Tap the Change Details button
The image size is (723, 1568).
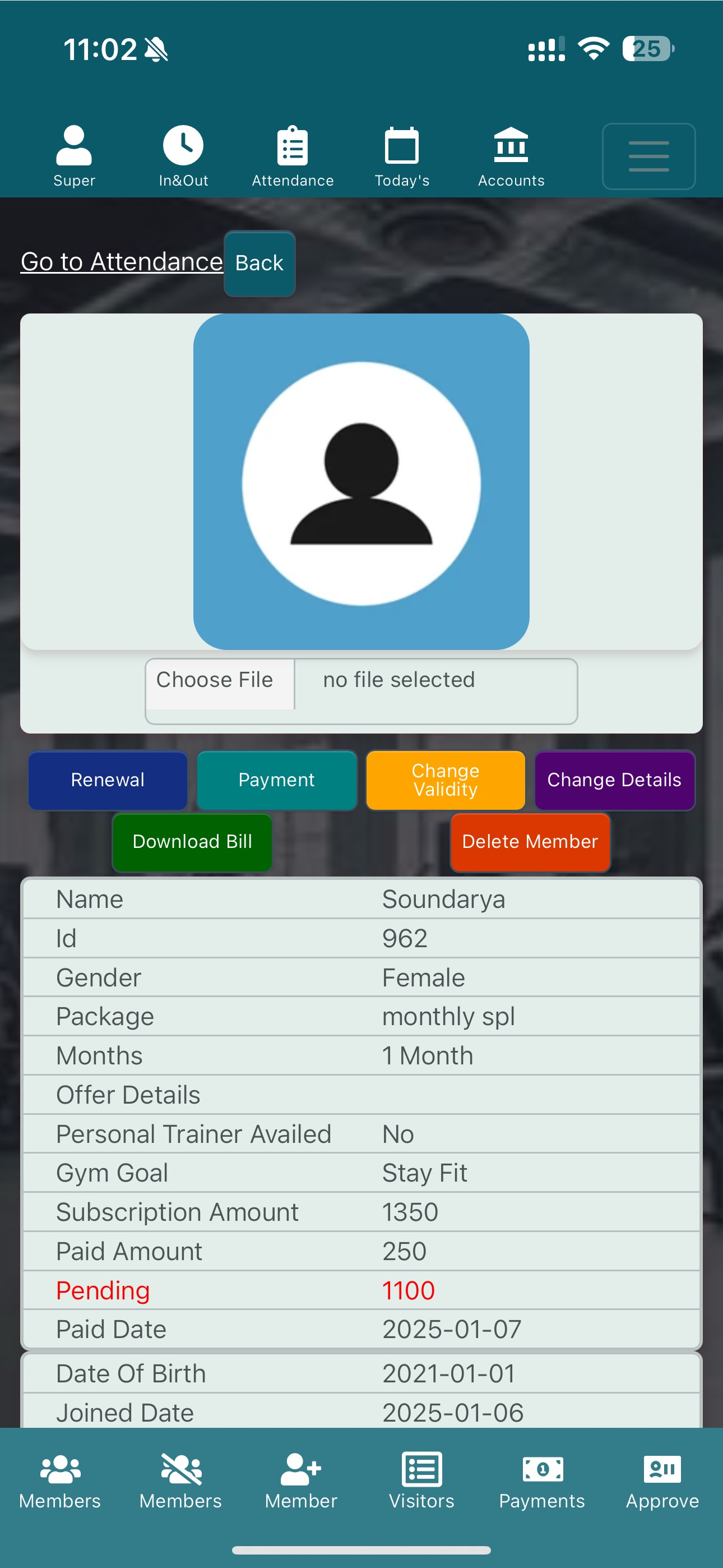(x=615, y=780)
